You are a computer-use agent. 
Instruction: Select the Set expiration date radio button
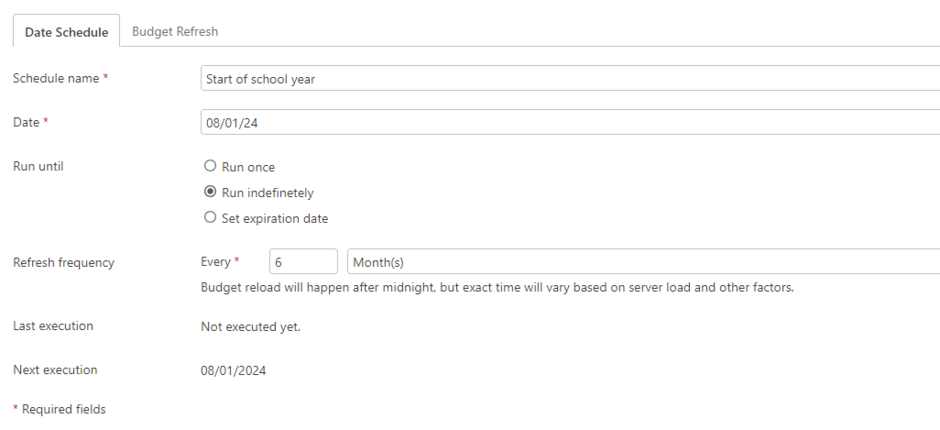point(210,218)
